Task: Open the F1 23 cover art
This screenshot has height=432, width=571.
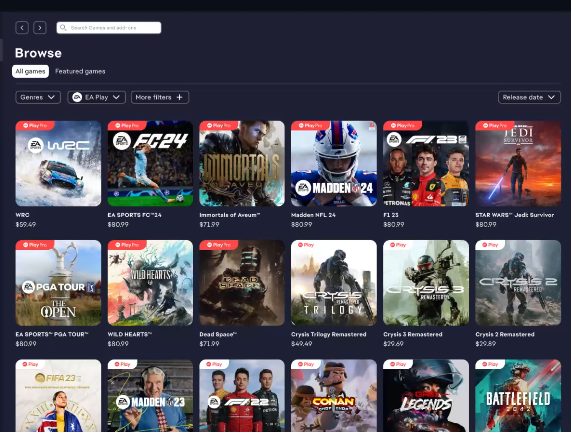Action: point(426,164)
